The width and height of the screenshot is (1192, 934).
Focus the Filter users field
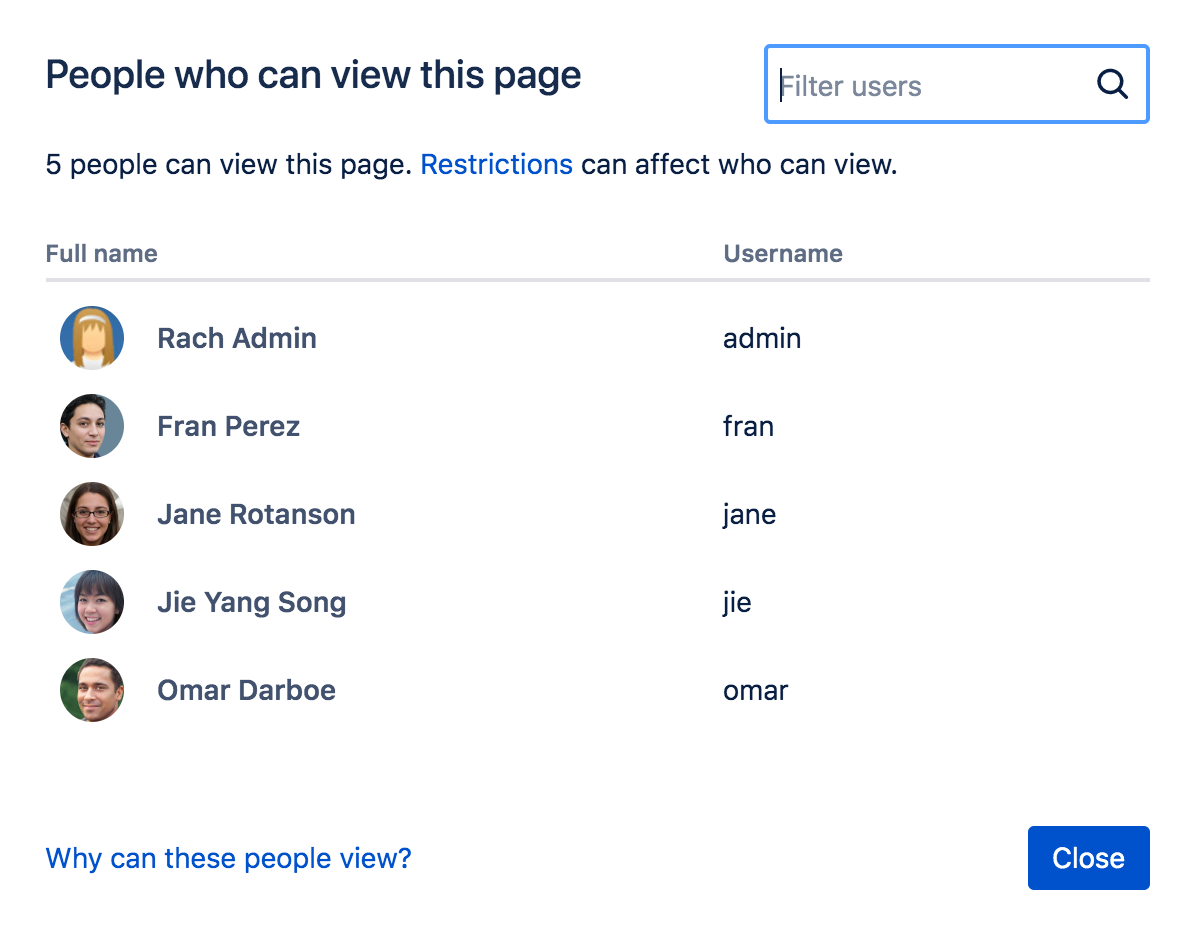tap(930, 85)
